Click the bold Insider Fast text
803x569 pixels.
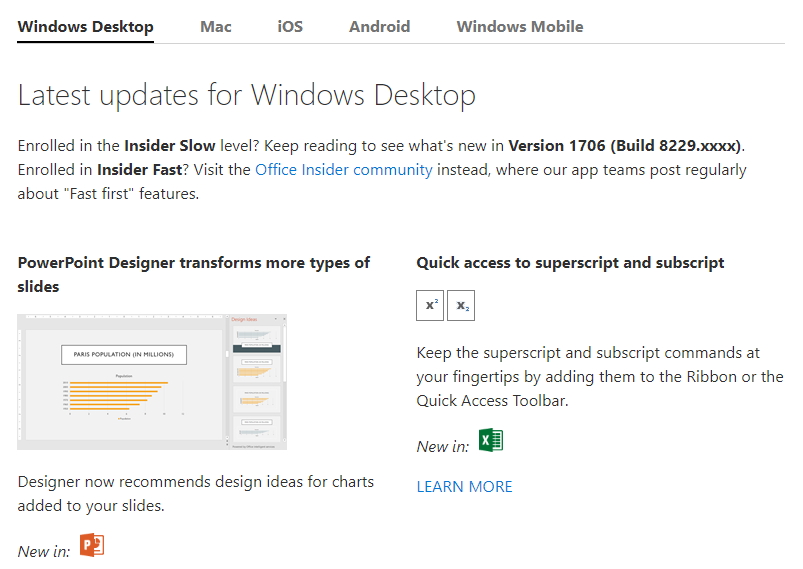pyautogui.click(x=140, y=170)
